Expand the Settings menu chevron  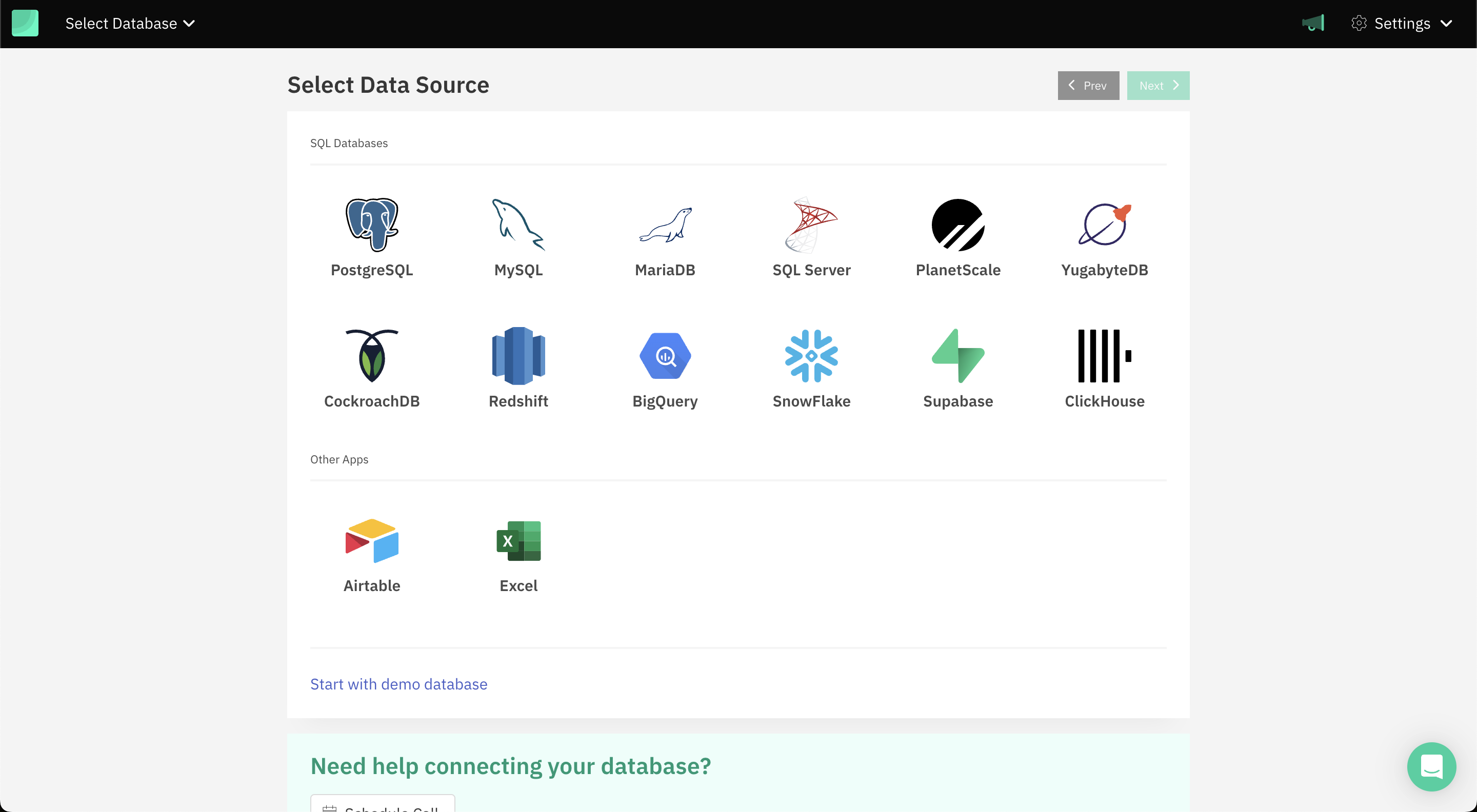pyautogui.click(x=1447, y=24)
